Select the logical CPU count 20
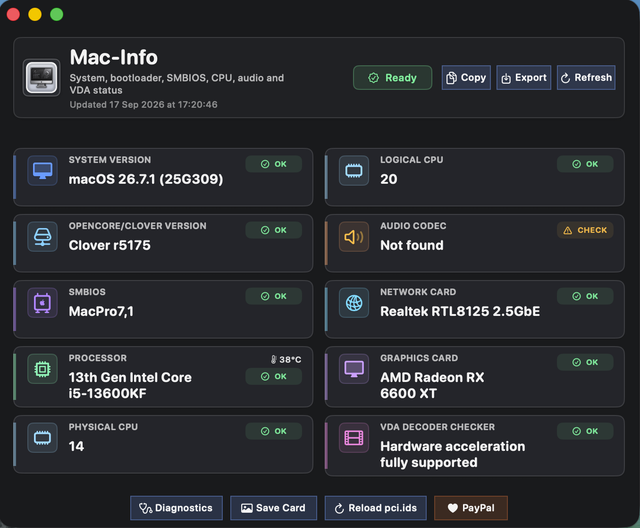640x528 pixels. click(389, 179)
